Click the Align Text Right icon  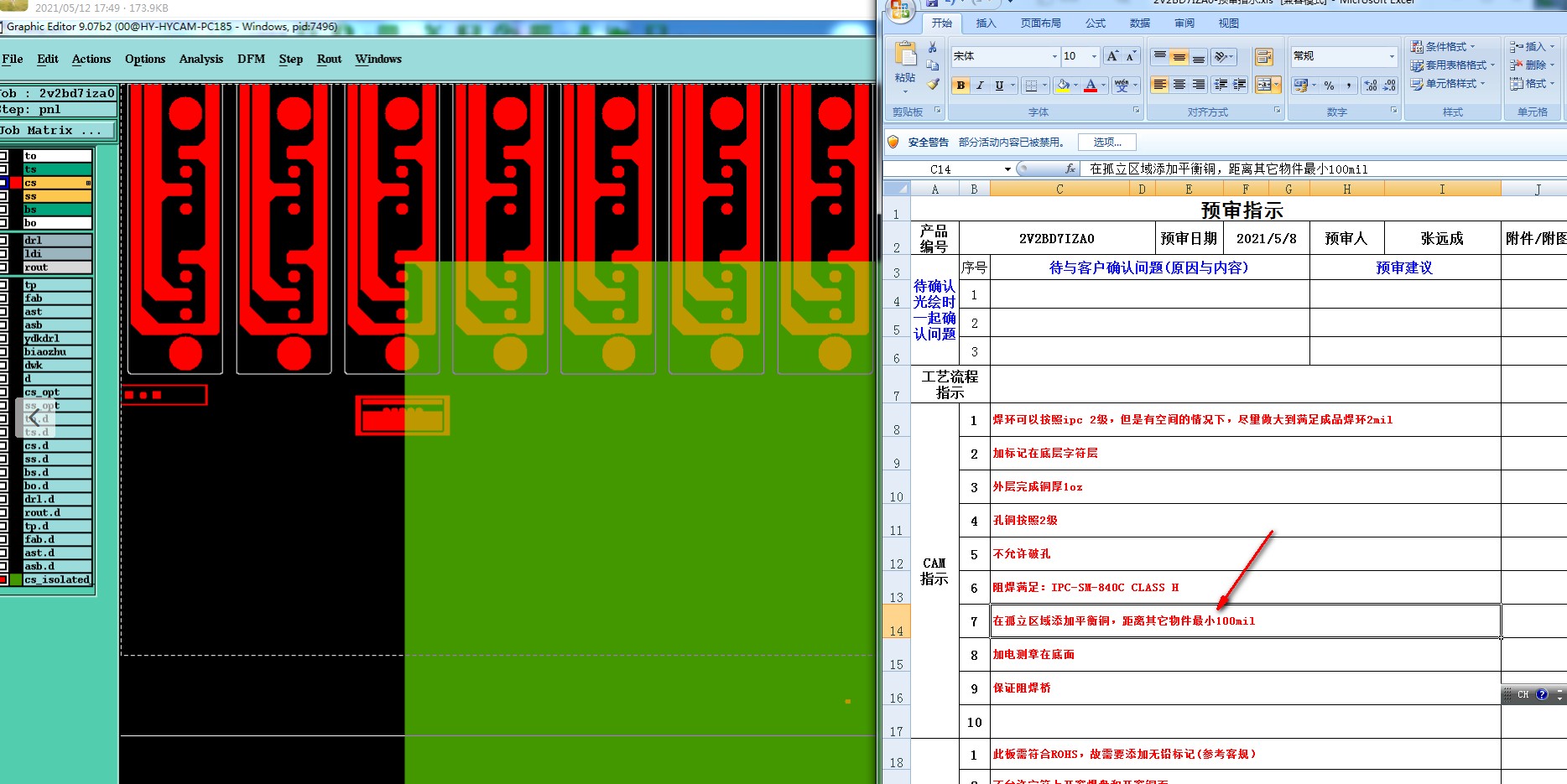pos(1199,85)
